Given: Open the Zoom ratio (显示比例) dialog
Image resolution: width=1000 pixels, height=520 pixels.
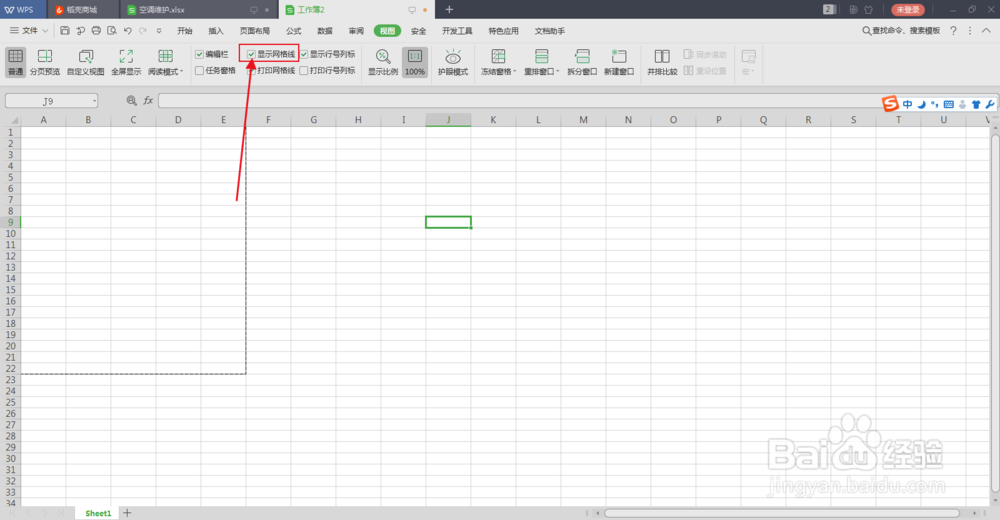Looking at the screenshot, I should pyautogui.click(x=383, y=62).
